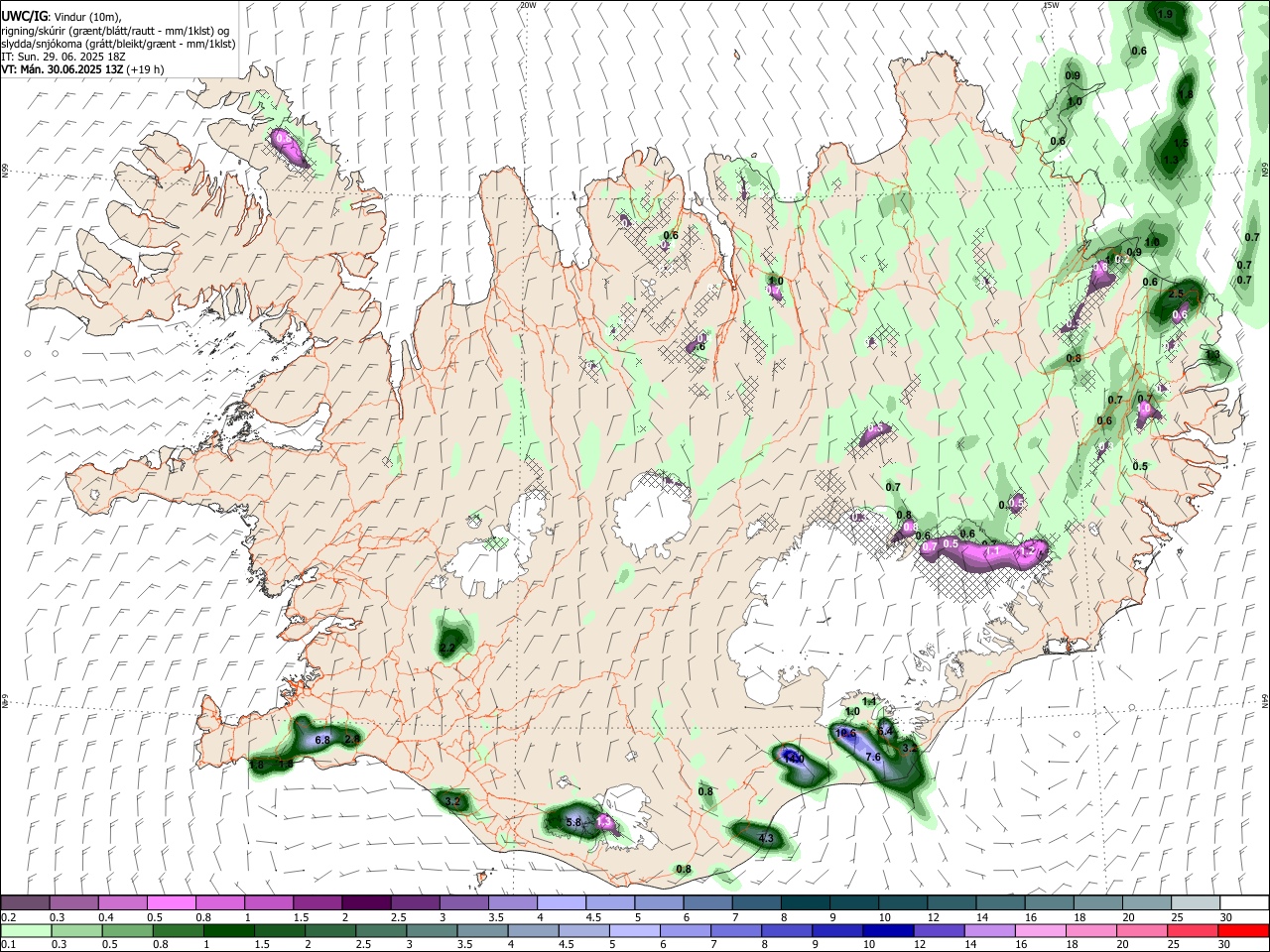The height and width of the screenshot is (952, 1270).
Task: Select the deep blue 10 rain legend swatch
Action: click(x=889, y=930)
